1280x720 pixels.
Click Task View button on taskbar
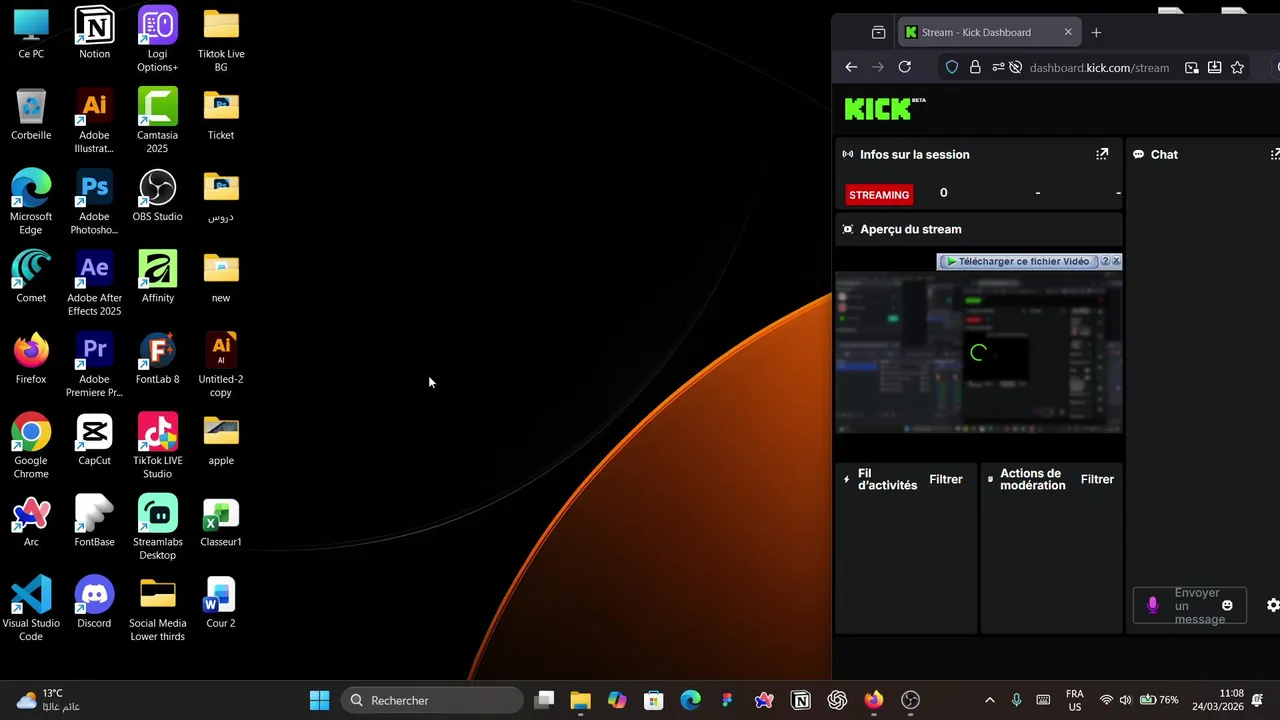[544, 700]
